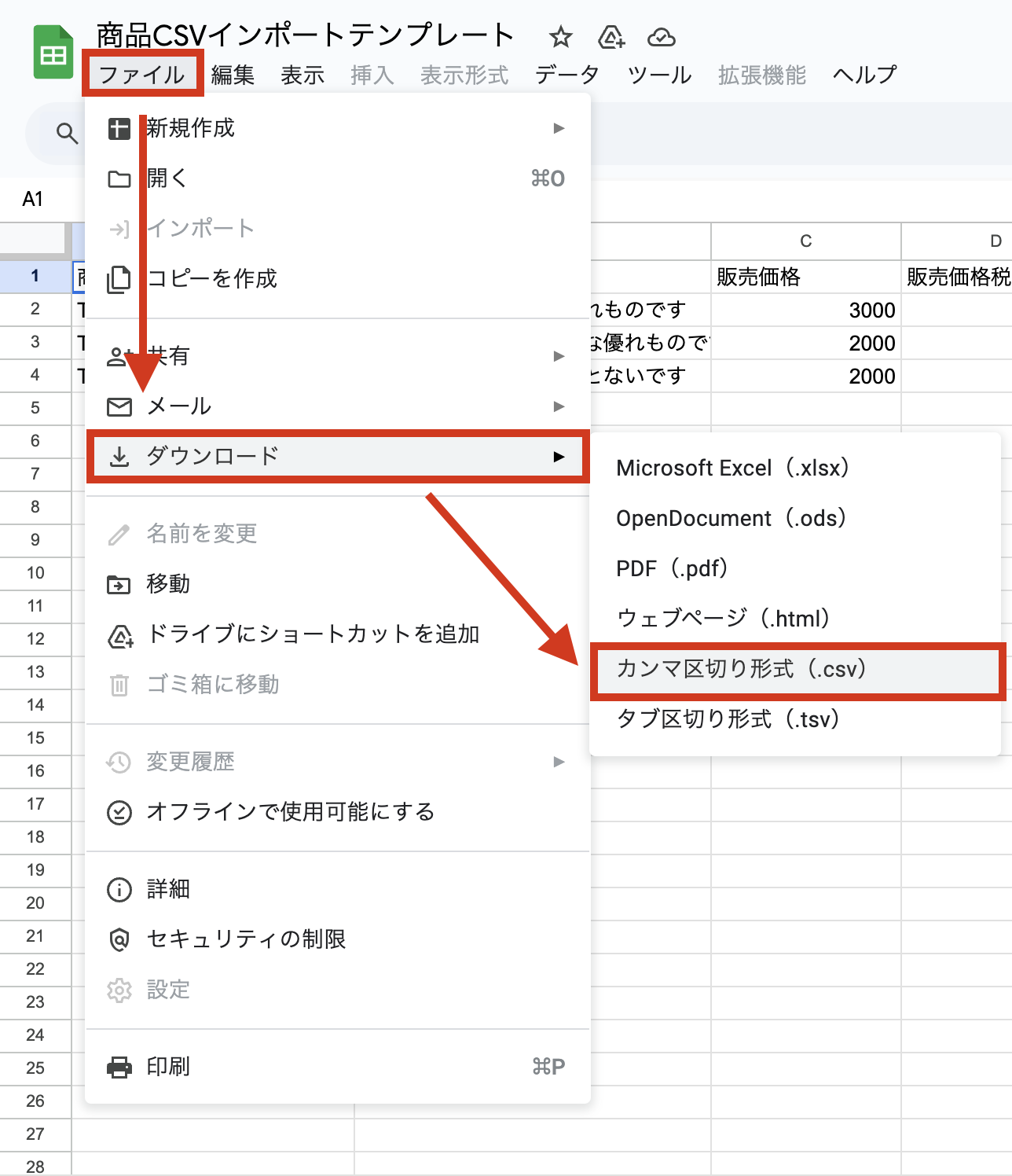
Task: Click コピーを作成 in the file menu
Action: (x=212, y=278)
